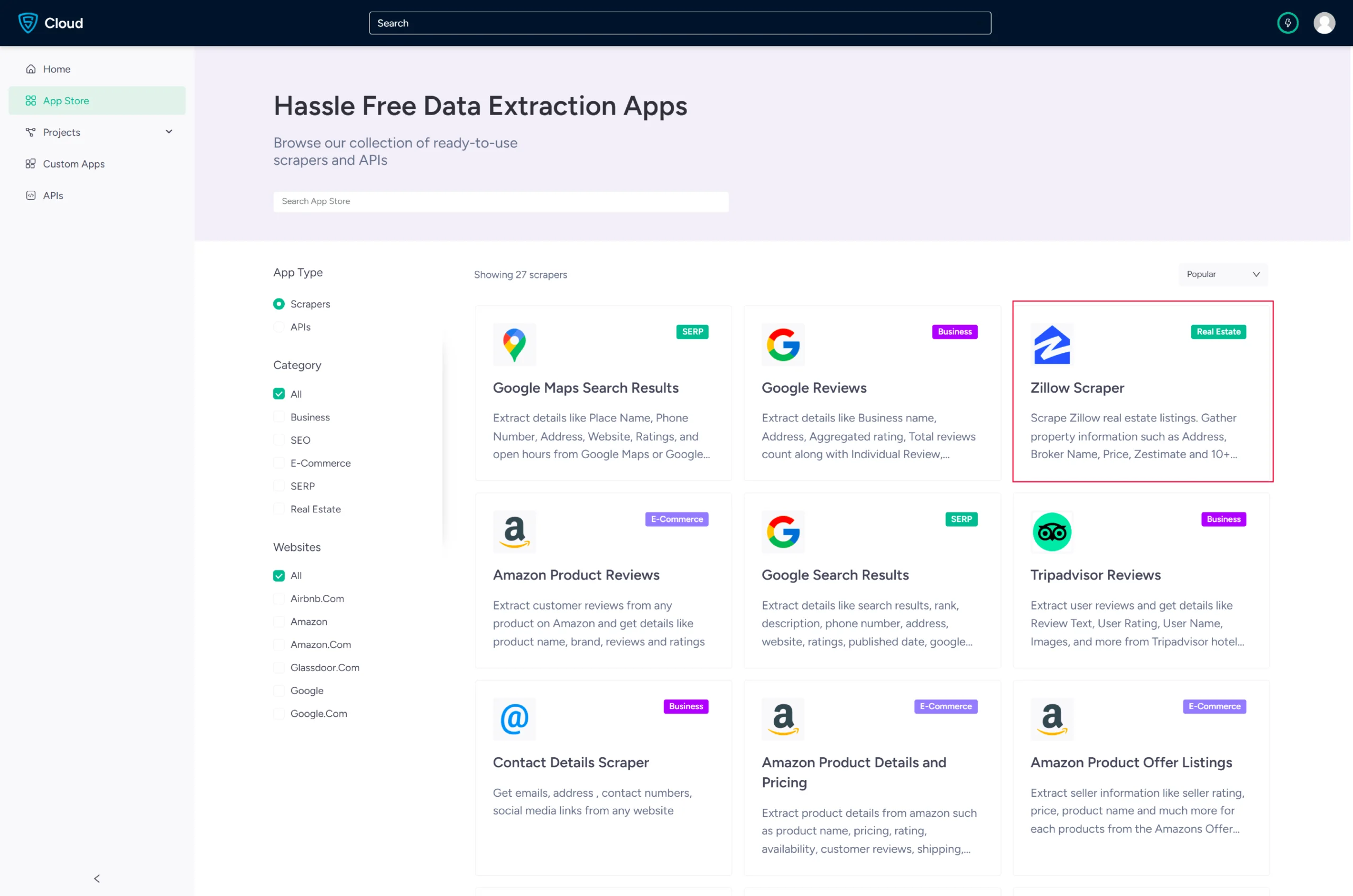This screenshot has height=896, width=1353.
Task: Click the Business tag on Contact Details card
Action: point(686,706)
